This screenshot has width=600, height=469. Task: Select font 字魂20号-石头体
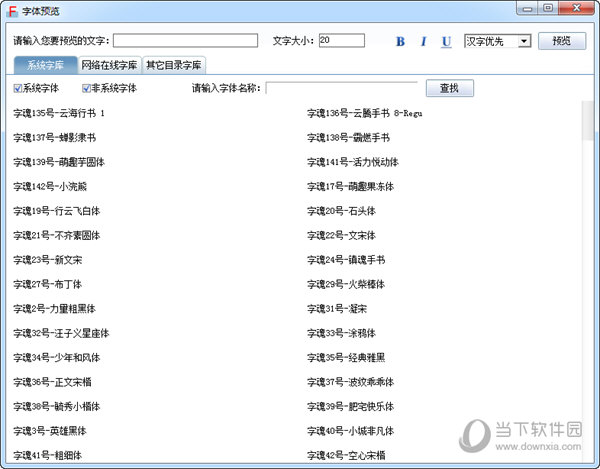(x=341, y=211)
